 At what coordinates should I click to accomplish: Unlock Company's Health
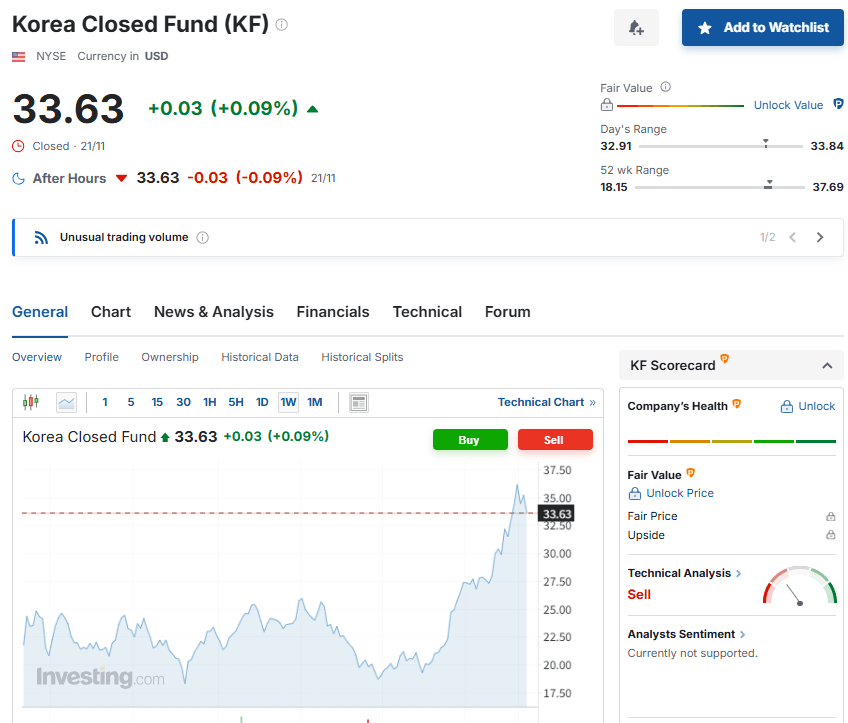(x=808, y=407)
